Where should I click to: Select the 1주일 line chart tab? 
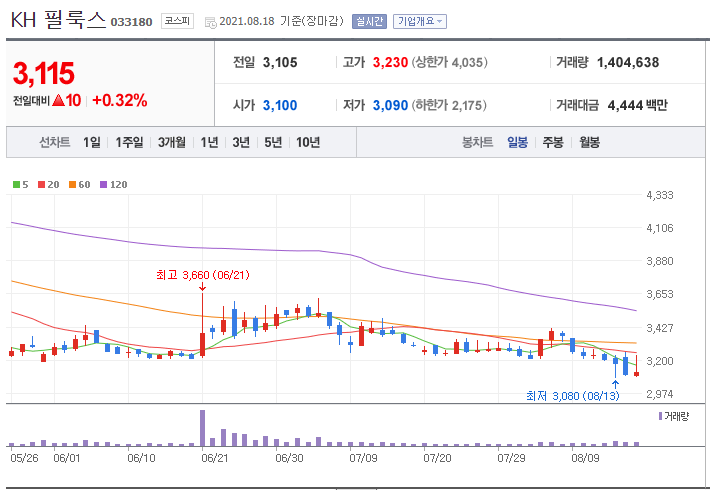129,143
